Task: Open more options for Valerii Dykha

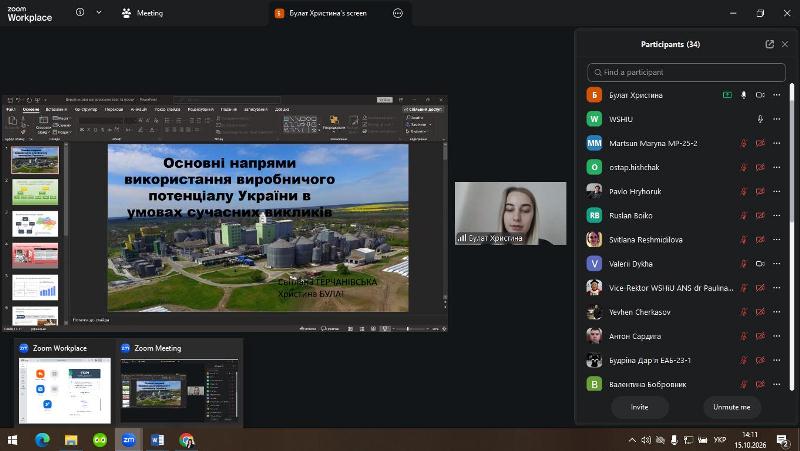Action: tap(777, 264)
